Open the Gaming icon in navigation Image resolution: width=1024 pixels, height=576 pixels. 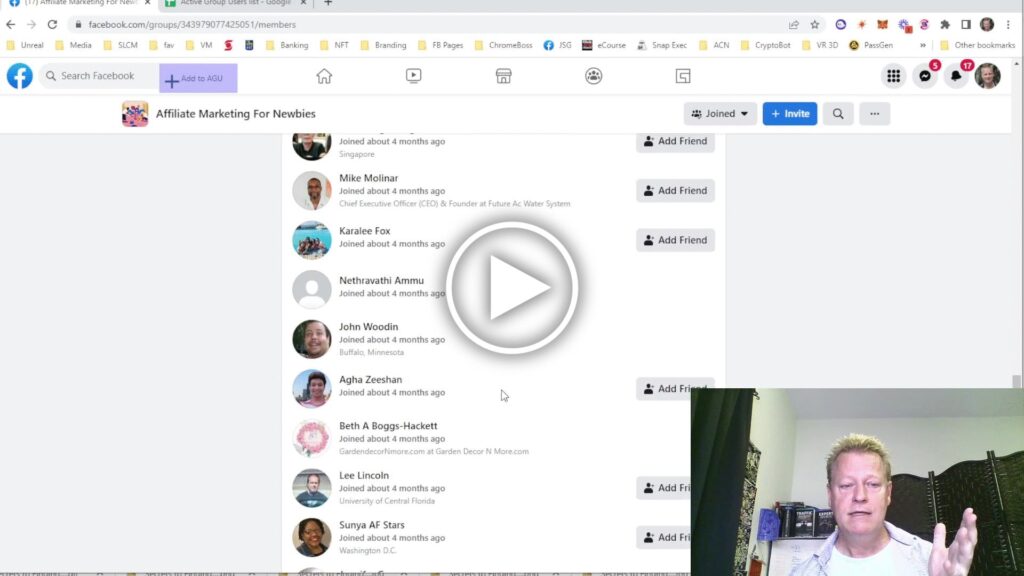click(683, 76)
